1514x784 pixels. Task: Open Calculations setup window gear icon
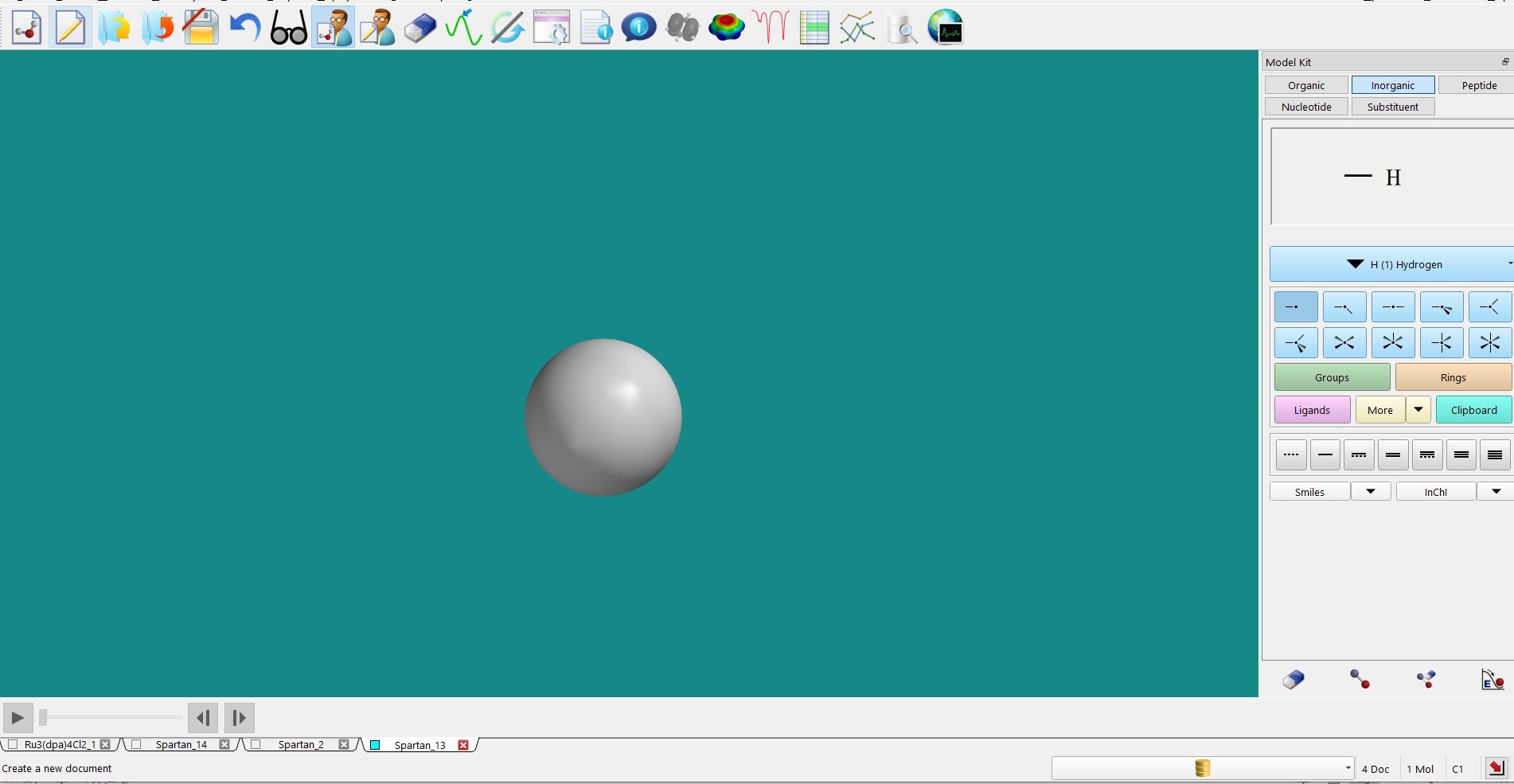coord(552,27)
